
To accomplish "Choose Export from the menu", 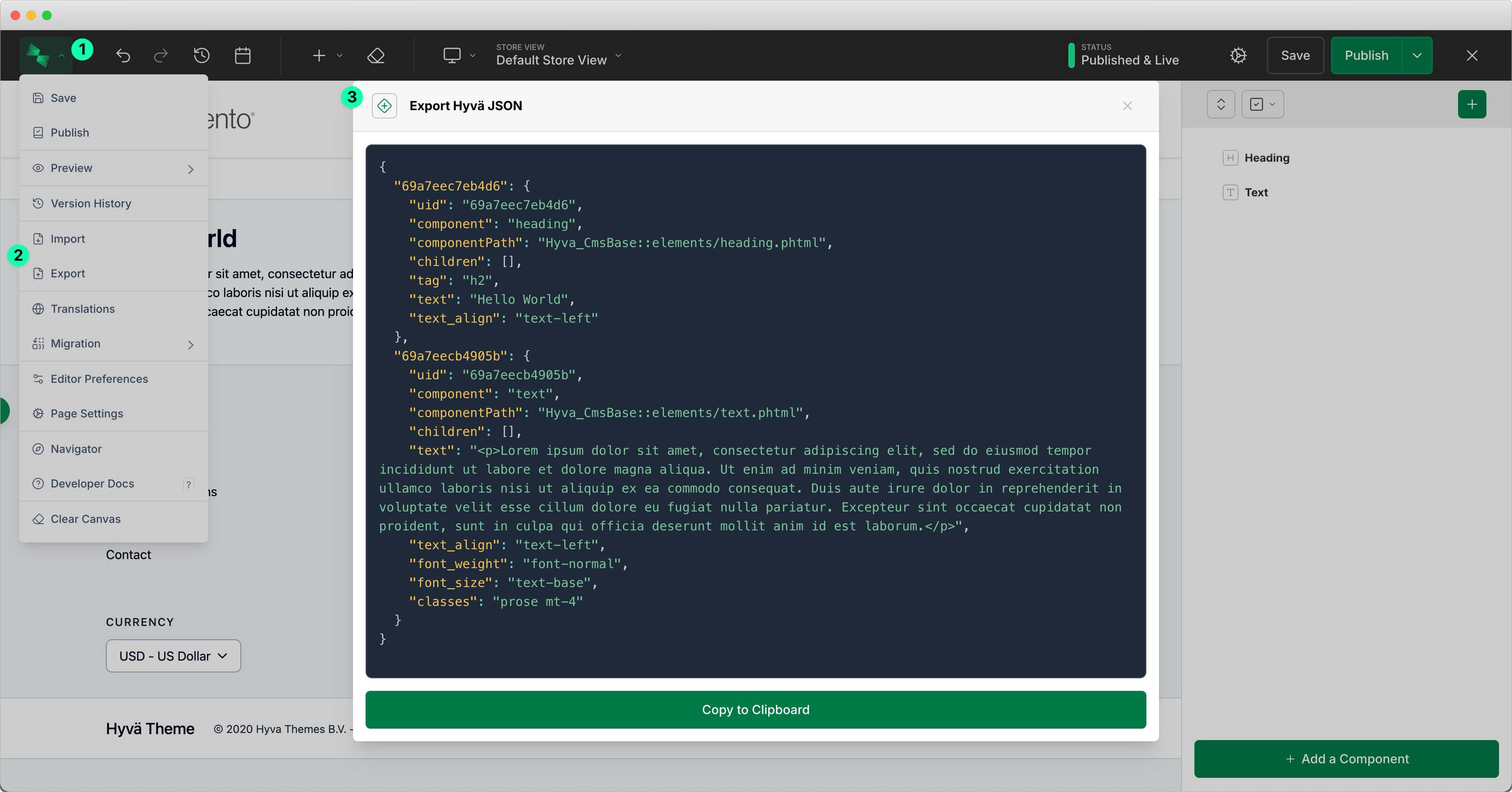I will pos(113,273).
